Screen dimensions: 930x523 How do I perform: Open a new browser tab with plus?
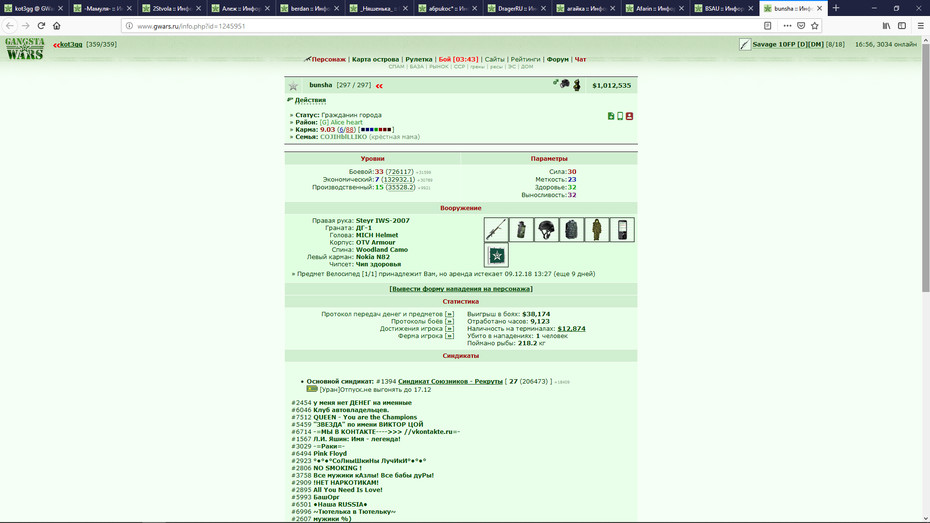coord(836,8)
